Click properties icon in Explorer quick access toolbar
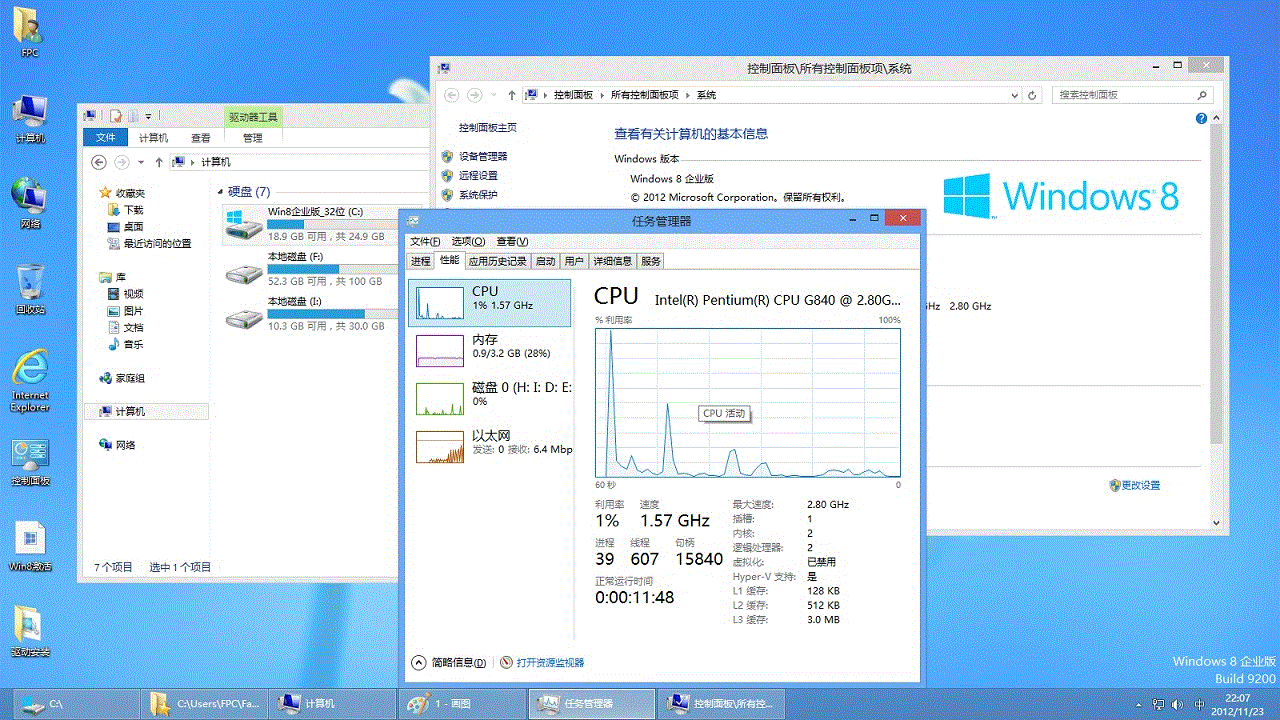The width and height of the screenshot is (1280, 720). click(x=116, y=116)
